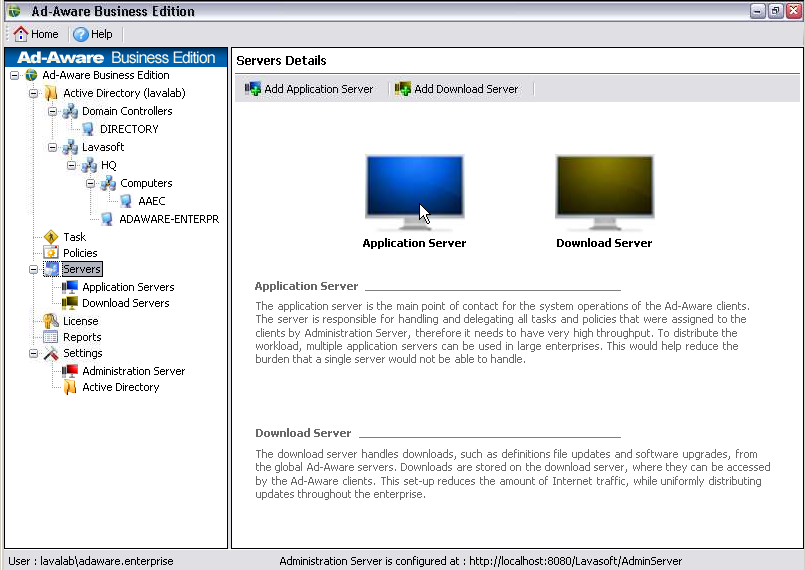Click the bold Download Server label
Screen dimensions: 805x570
pyautogui.click(x=604, y=243)
